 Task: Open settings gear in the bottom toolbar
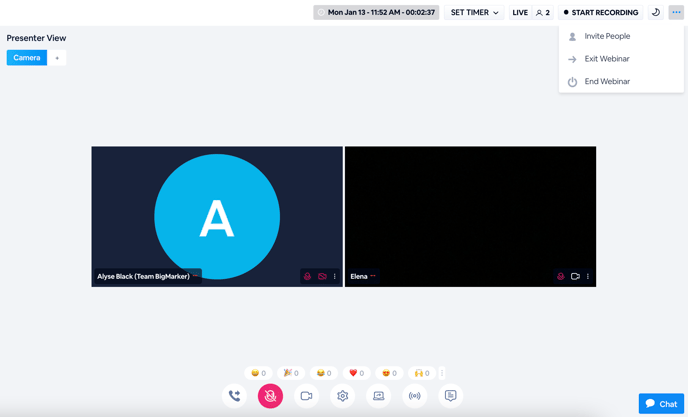342,396
